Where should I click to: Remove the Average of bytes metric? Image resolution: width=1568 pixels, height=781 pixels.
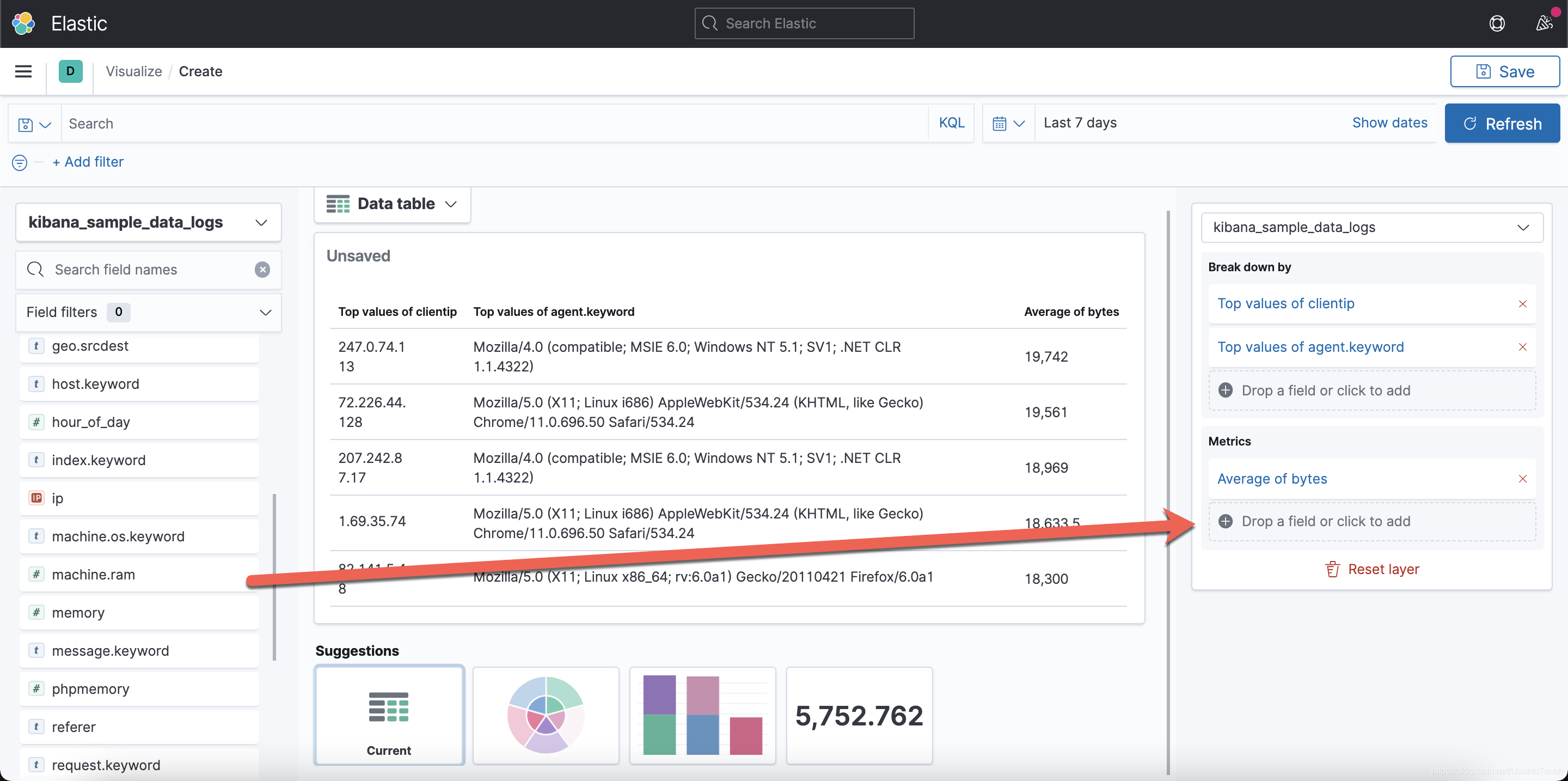coord(1522,479)
